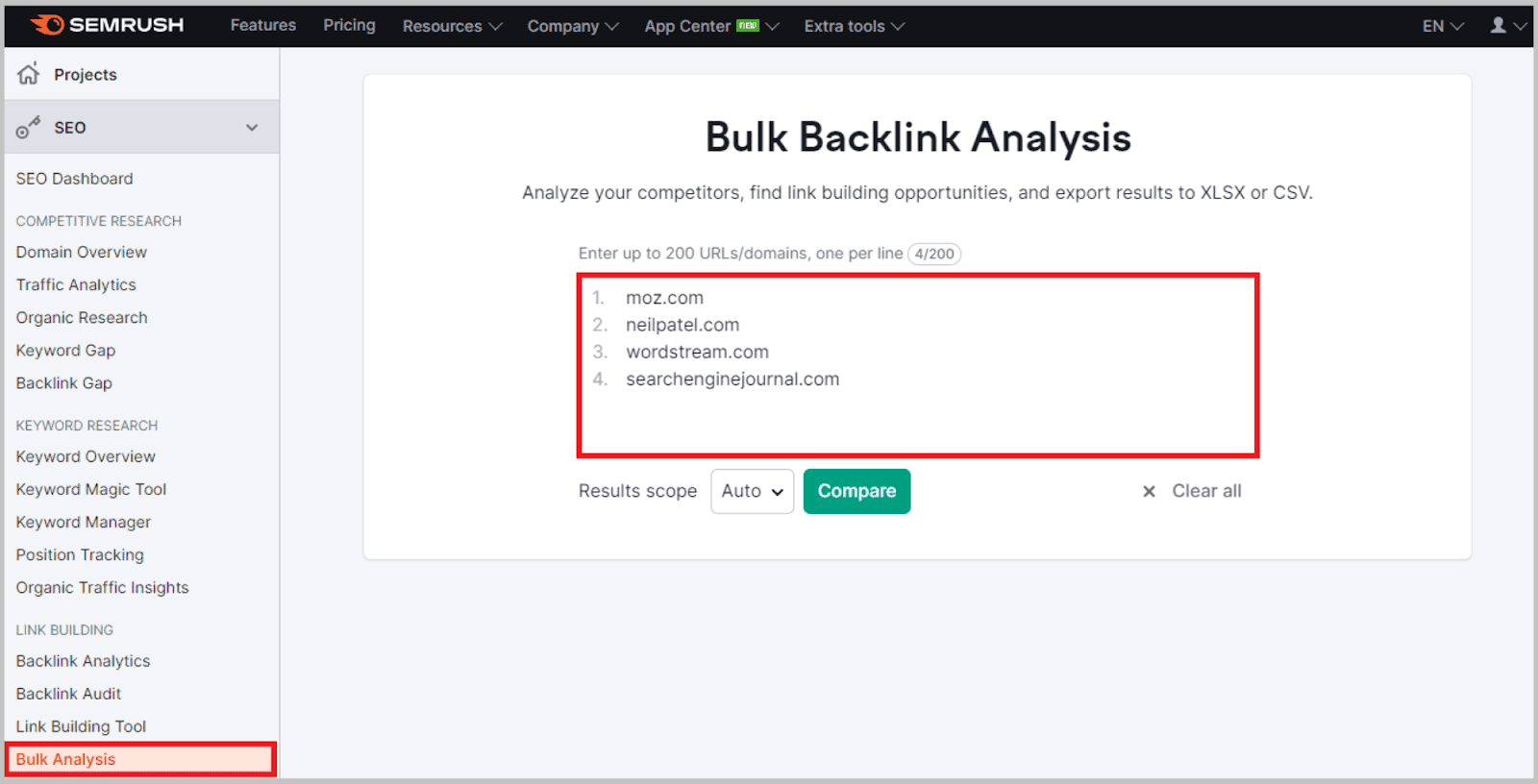Open Backlink Gap in sidebar
The width and height of the screenshot is (1538, 784).
coord(63,382)
